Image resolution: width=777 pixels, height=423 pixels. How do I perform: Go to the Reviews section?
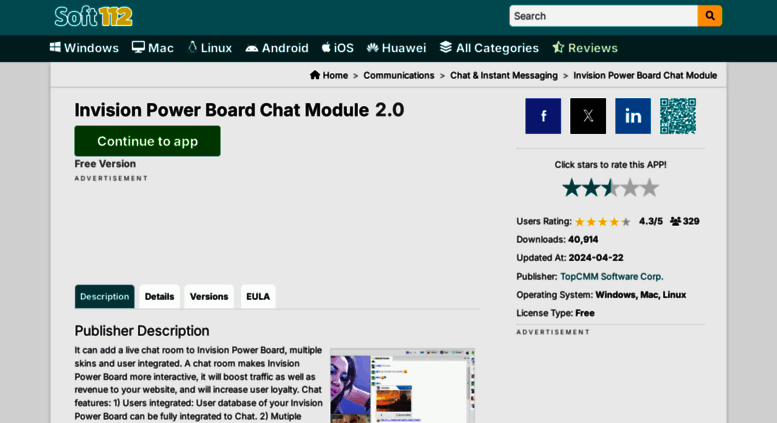pyautogui.click(x=585, y=48)
